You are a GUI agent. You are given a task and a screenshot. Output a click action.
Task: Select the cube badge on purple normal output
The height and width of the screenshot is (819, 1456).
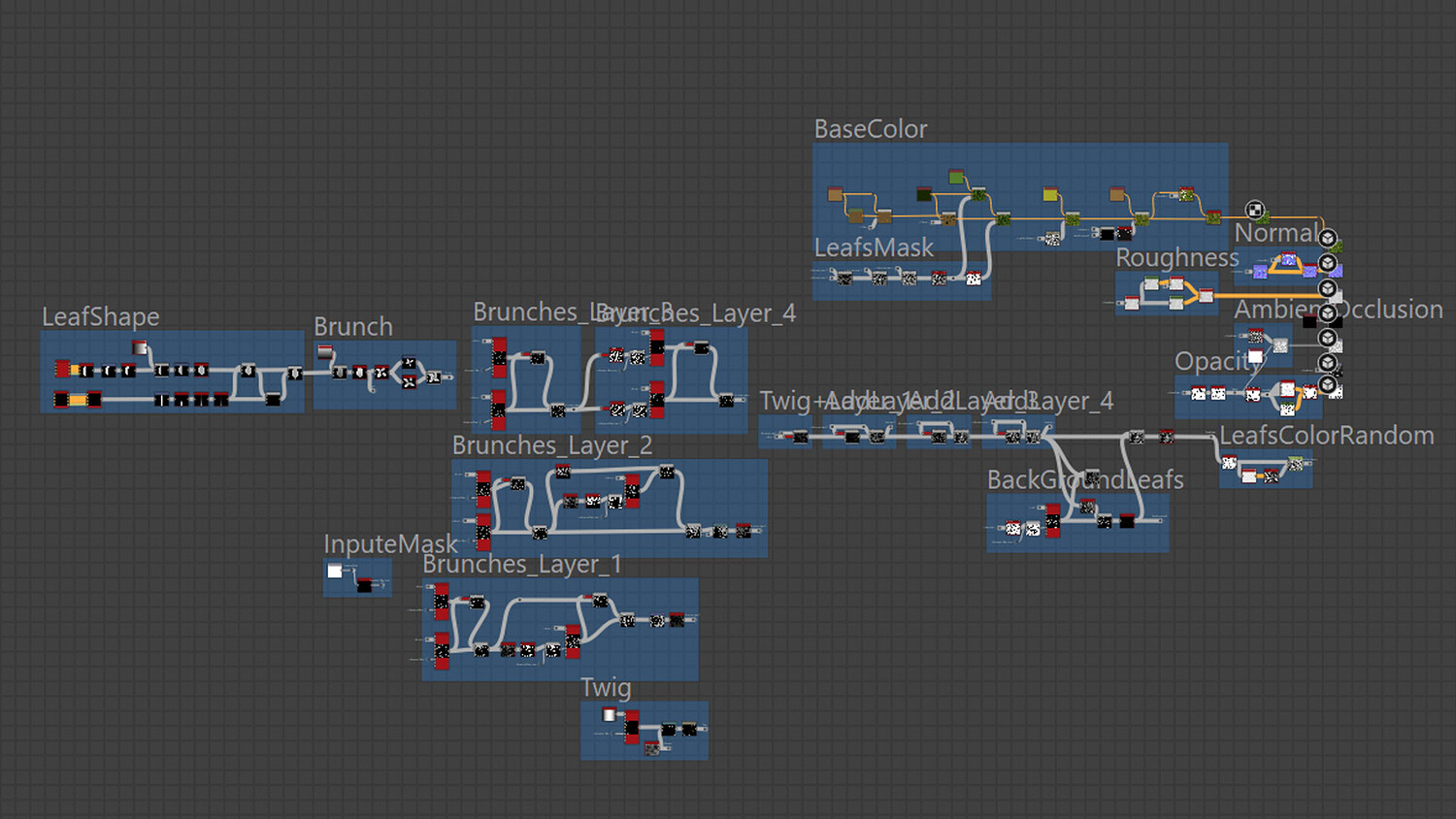pos(1328,263)
